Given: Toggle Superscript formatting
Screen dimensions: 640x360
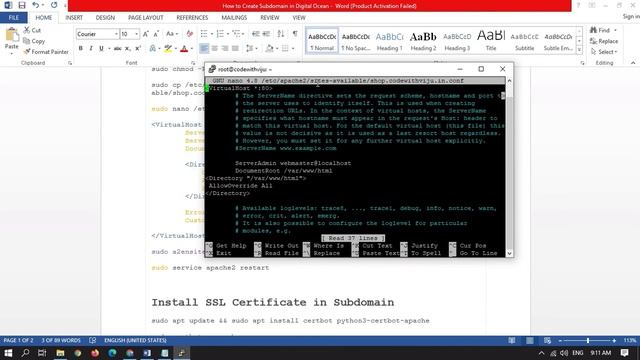Looking at the screenshot, I should pos(138,49).
